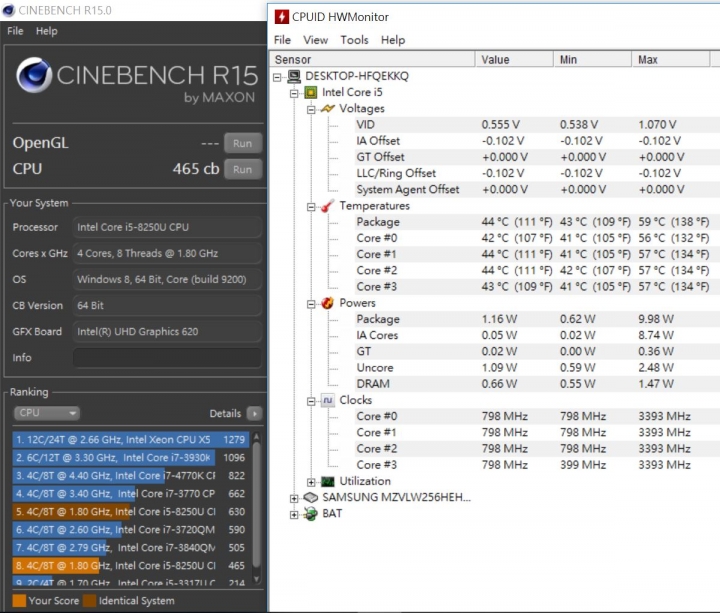Click the Clocks waveform icon
The width and height of the screenshot is (720, 613).
click(327, 400)
